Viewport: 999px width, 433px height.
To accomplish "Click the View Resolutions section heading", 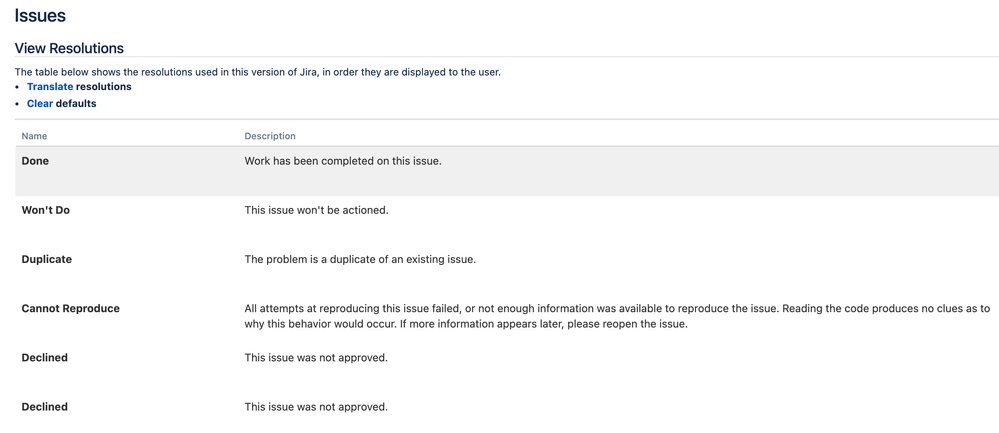I will [69, 48].
